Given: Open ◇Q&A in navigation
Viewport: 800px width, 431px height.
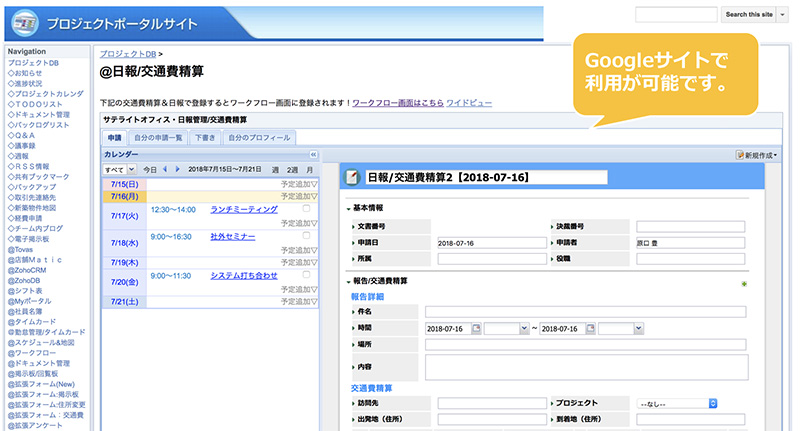Looking at the screenshot, I should (x=21, y=135).
